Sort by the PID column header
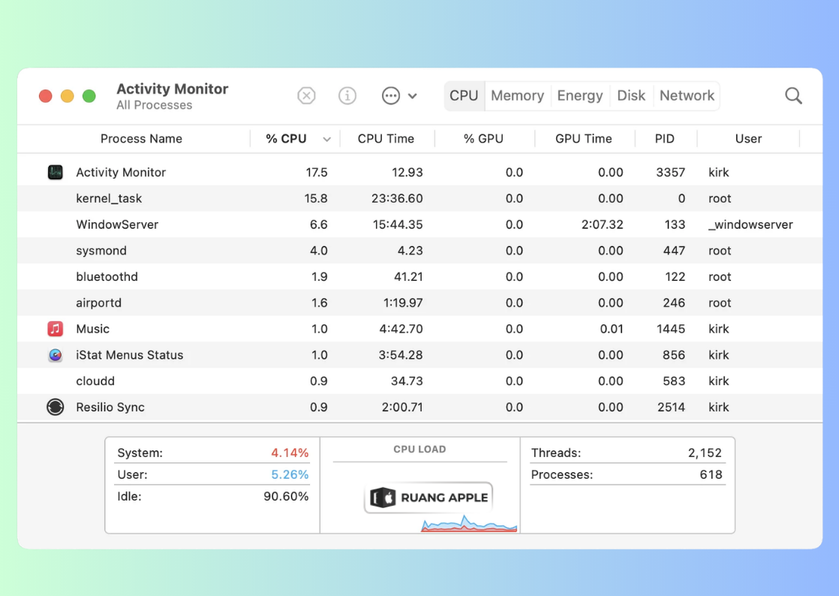The image size is (839, 596). [x=664, y=139]
